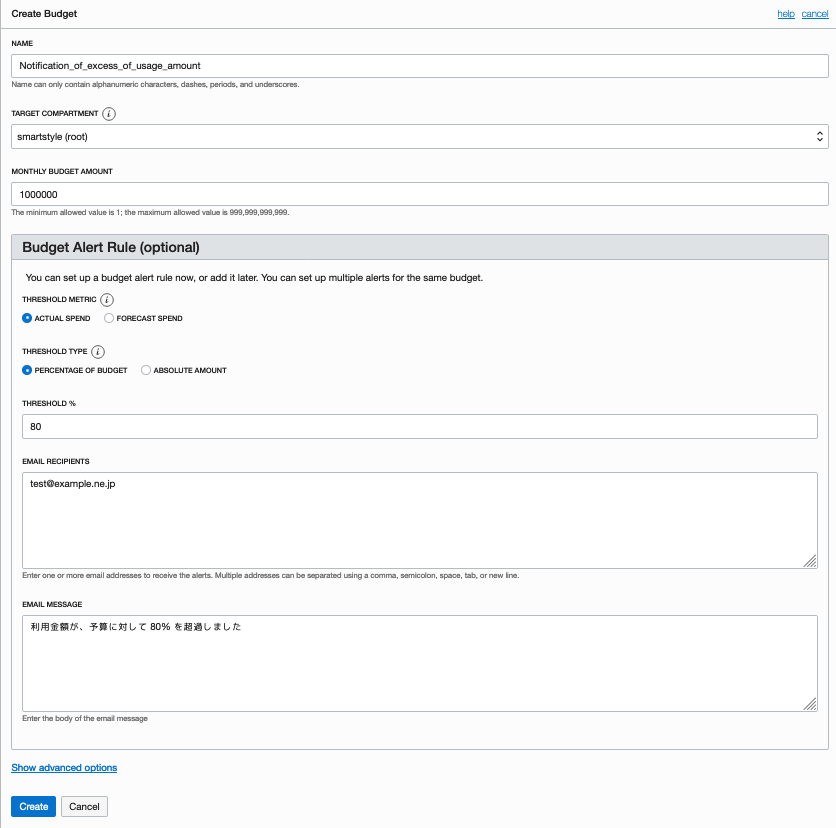This screenshot has height=828, width=836.
Task: Click the Cancel button at bottom
Action: [84, 807]
